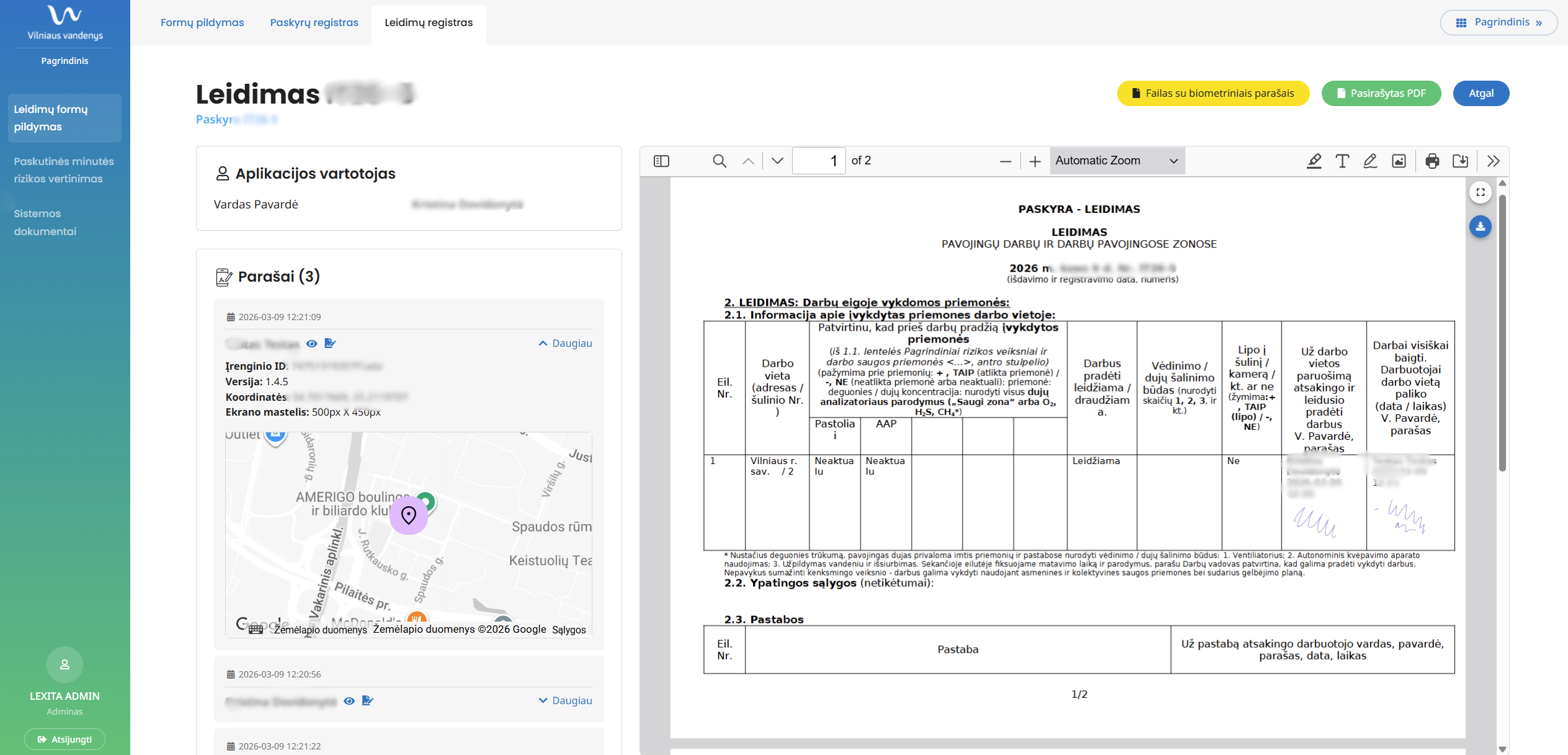
Task: Open the PDF search magnifier
Action: tap(719, 161)
